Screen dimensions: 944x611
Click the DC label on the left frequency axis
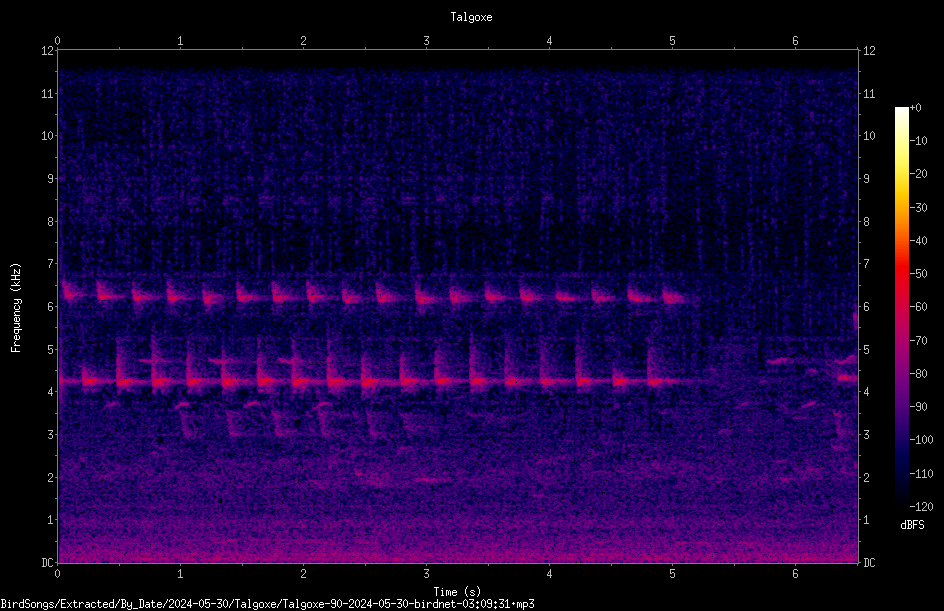pyautogui.click(x=48, y=563)
